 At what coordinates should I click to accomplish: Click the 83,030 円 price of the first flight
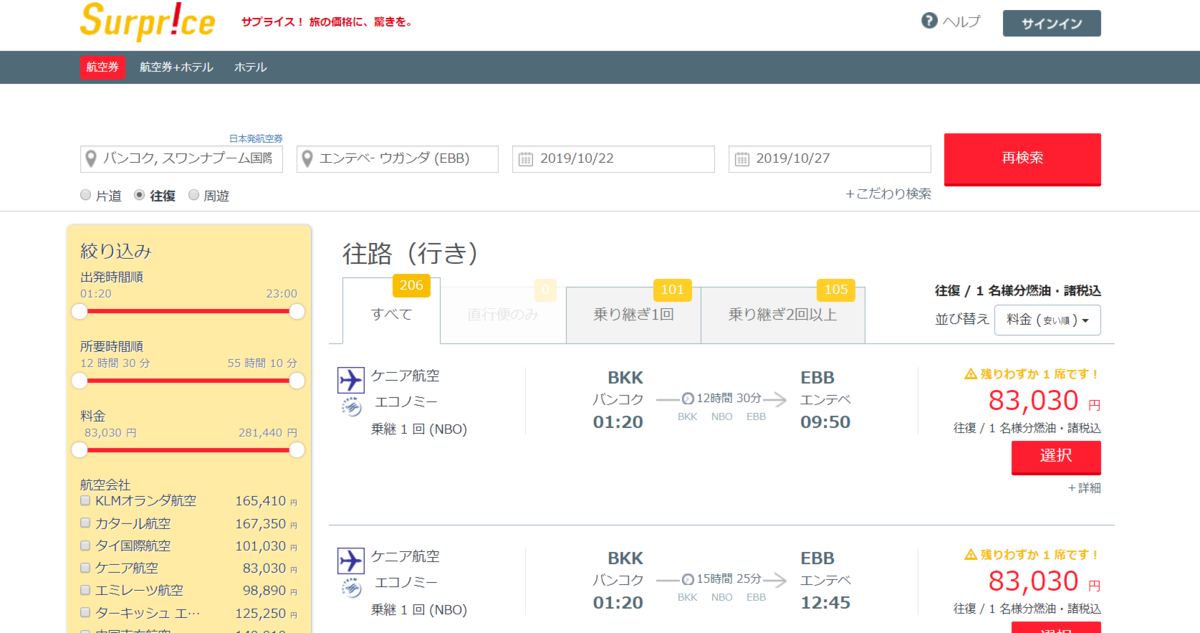pos(1044,401)
